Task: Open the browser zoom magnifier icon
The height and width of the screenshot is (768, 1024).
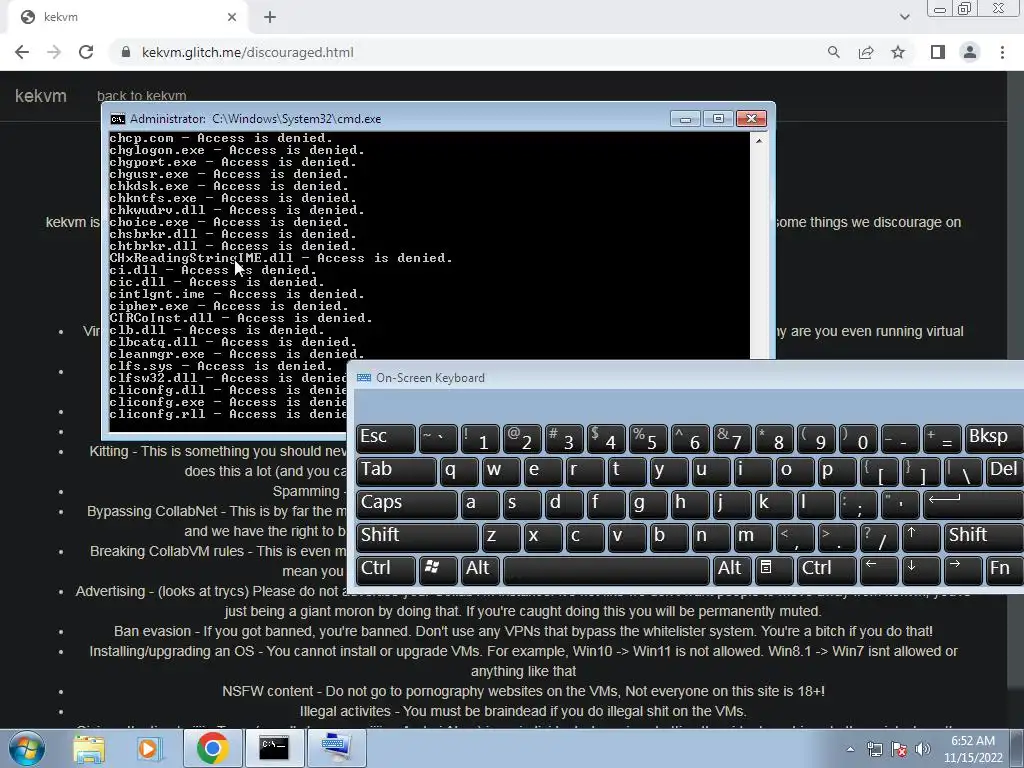Action: pos(833,52)
